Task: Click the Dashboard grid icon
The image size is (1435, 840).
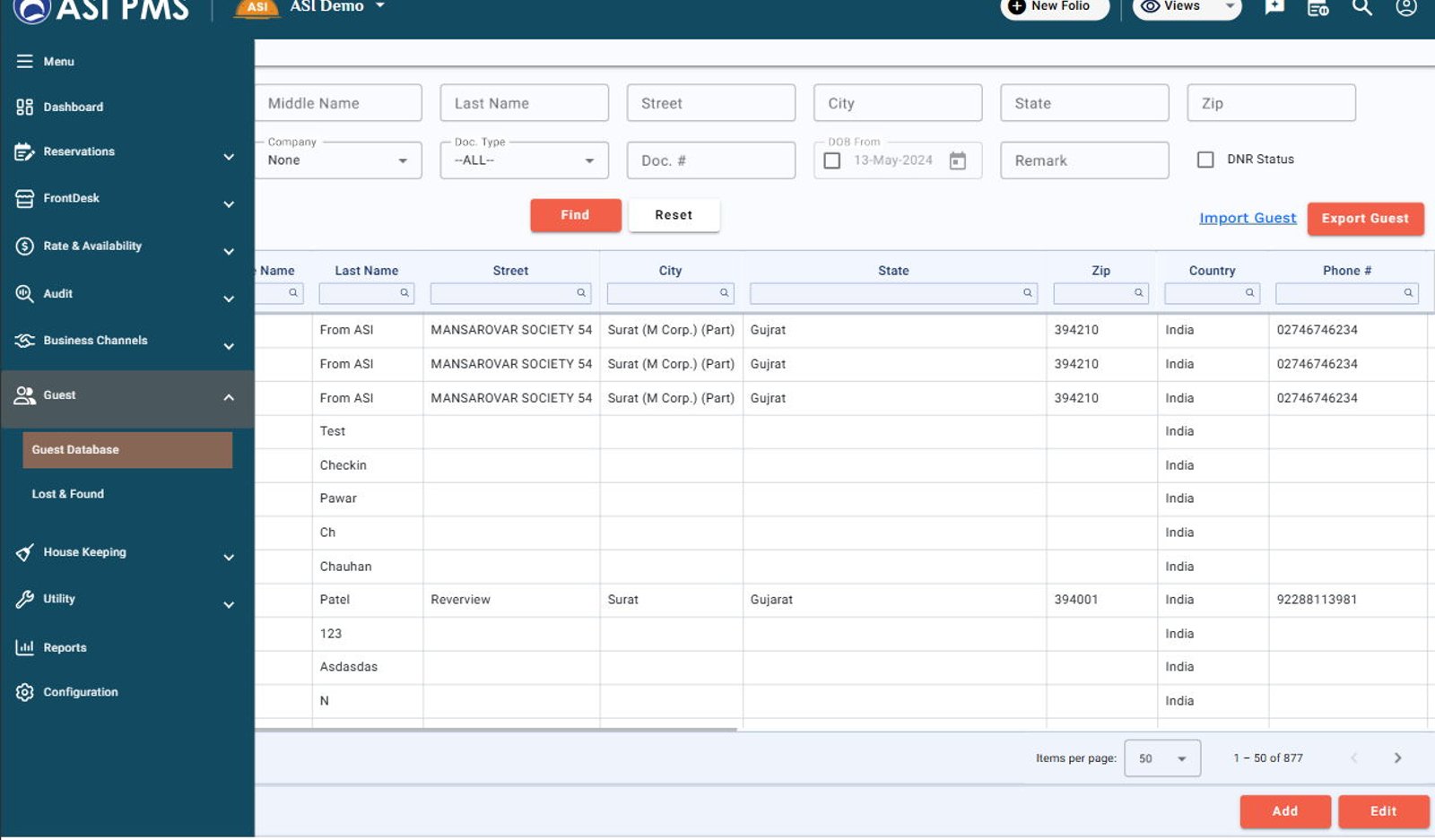Action: point(25,107)
